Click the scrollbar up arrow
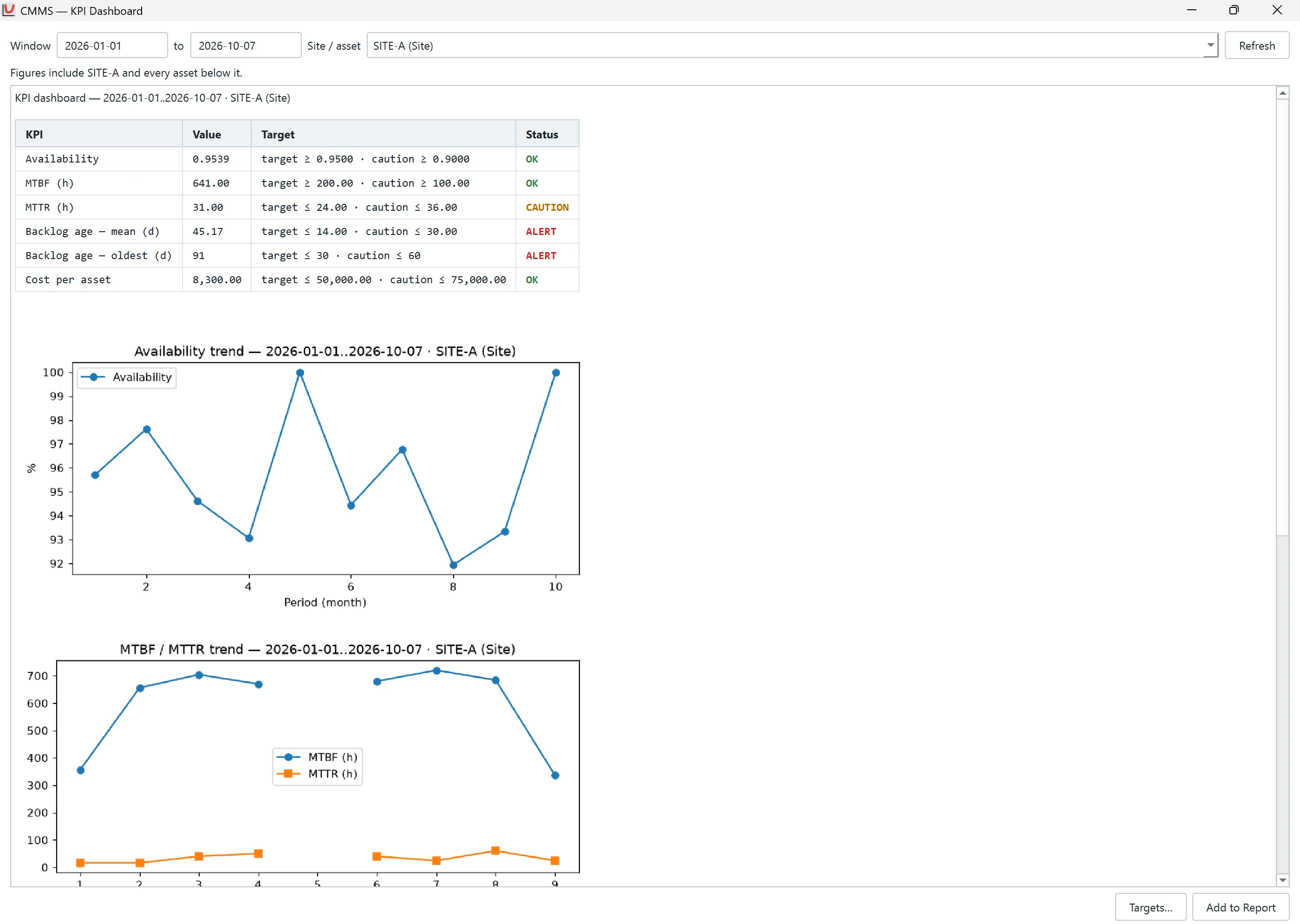Viewport: 1300px width, 924px height. 1282,93
